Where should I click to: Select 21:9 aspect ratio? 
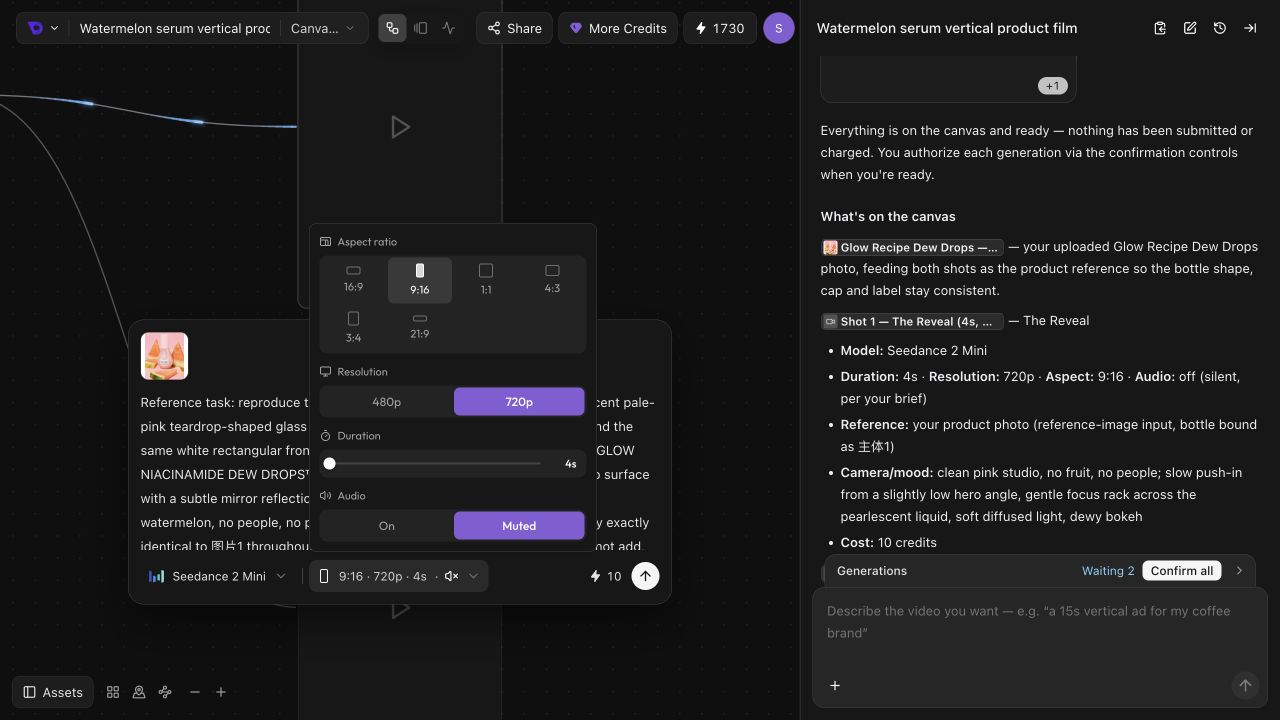coord(420,327)
